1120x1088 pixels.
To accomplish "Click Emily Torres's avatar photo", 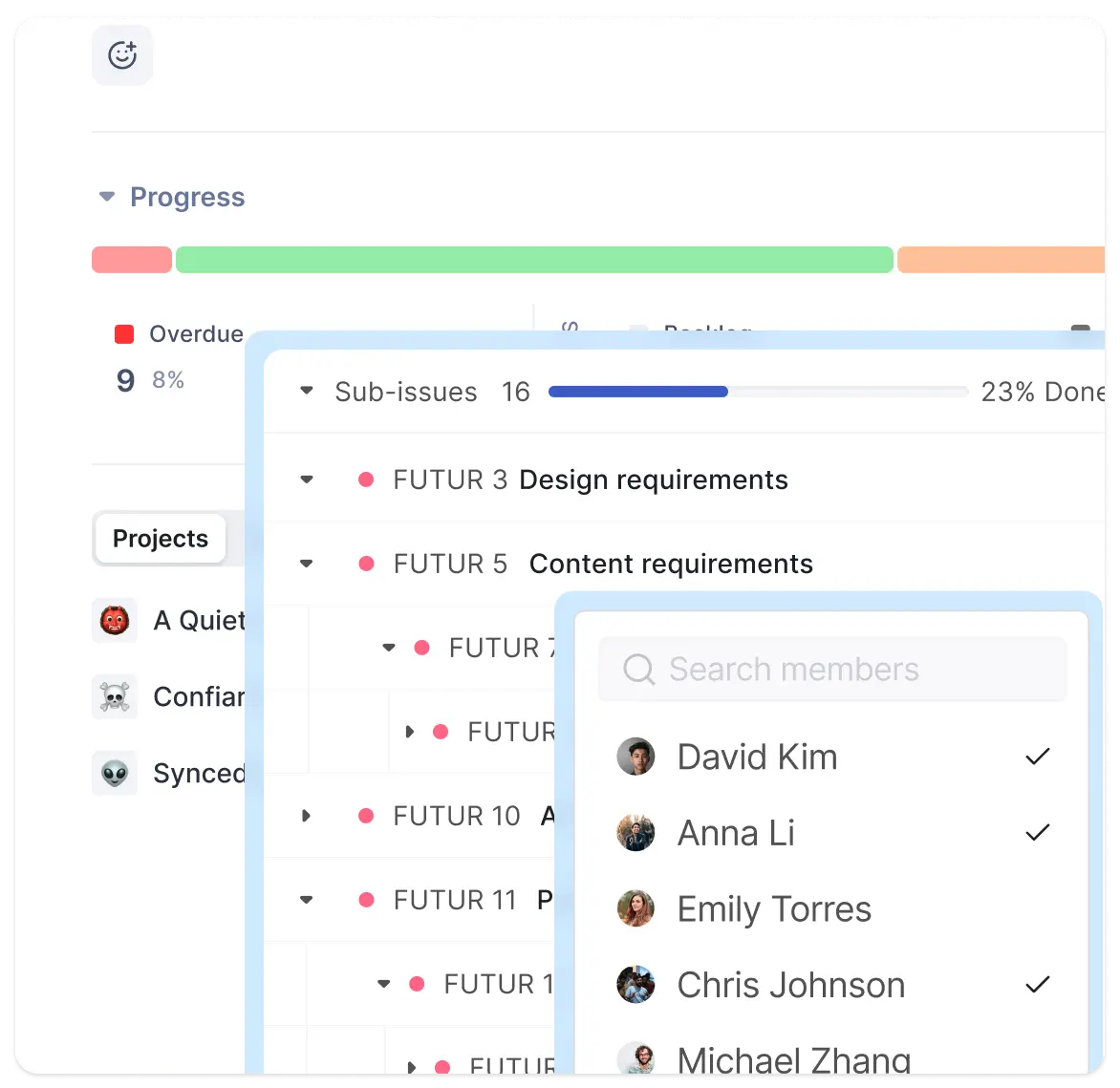I will point(636,909).
